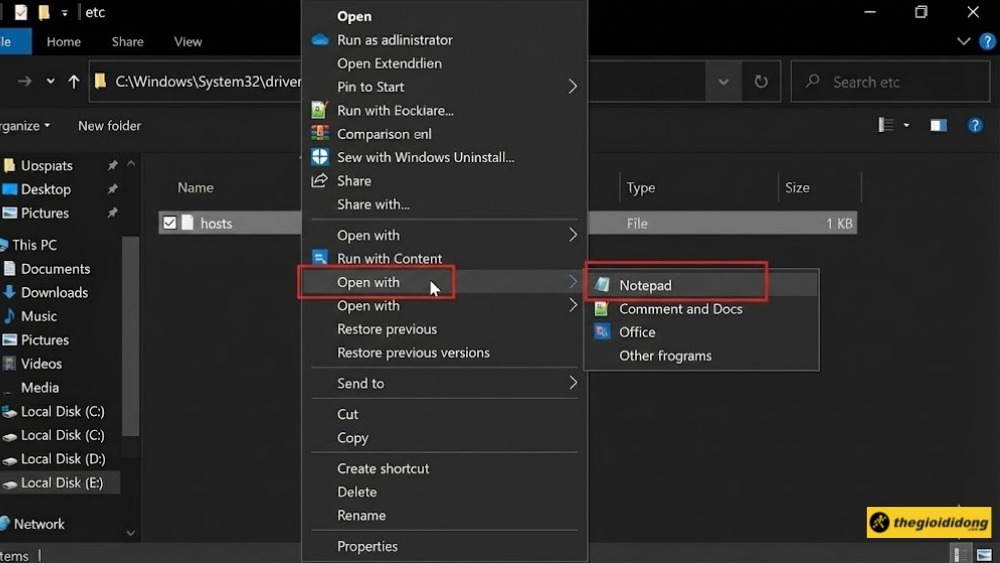Image resolution: width=1000 pixels, height=563 pixels.
Task: Click the Notepad icon in the submenu
Action: point(602,285)
